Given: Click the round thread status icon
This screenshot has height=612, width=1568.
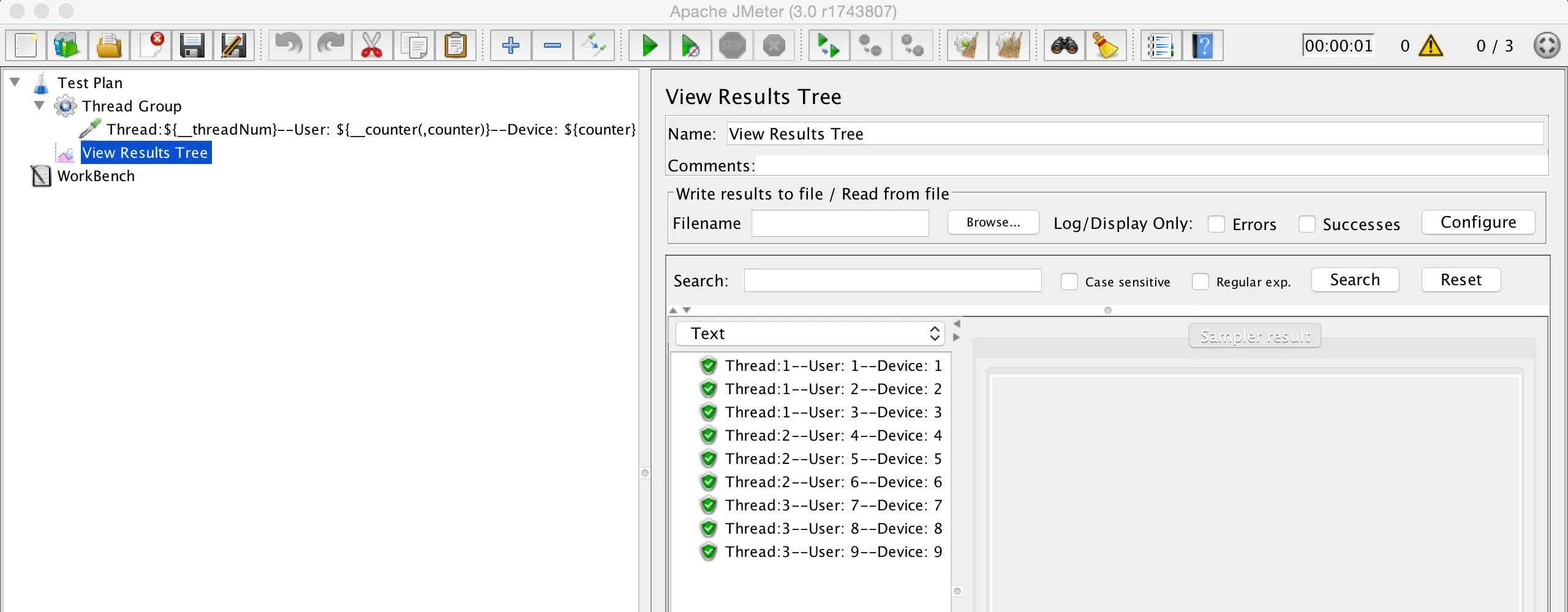Looking at the screenshot, I should pos(1547,45).
